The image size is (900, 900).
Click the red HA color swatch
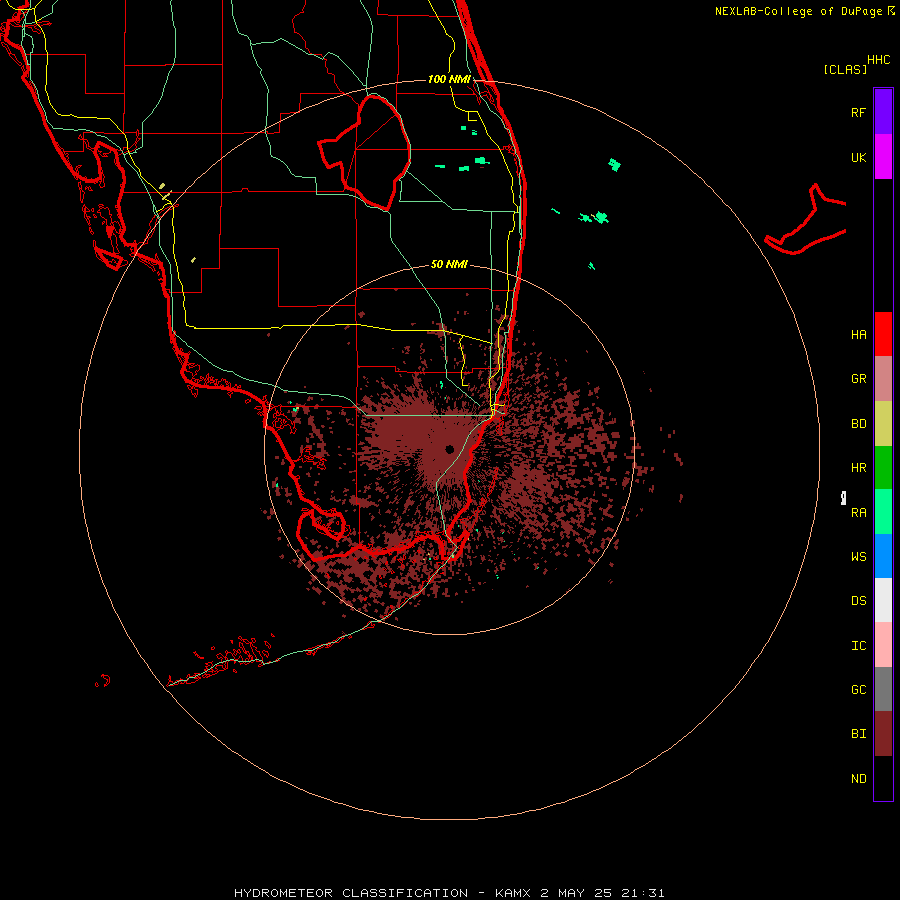pyautogui.click(x=883, y=334)
